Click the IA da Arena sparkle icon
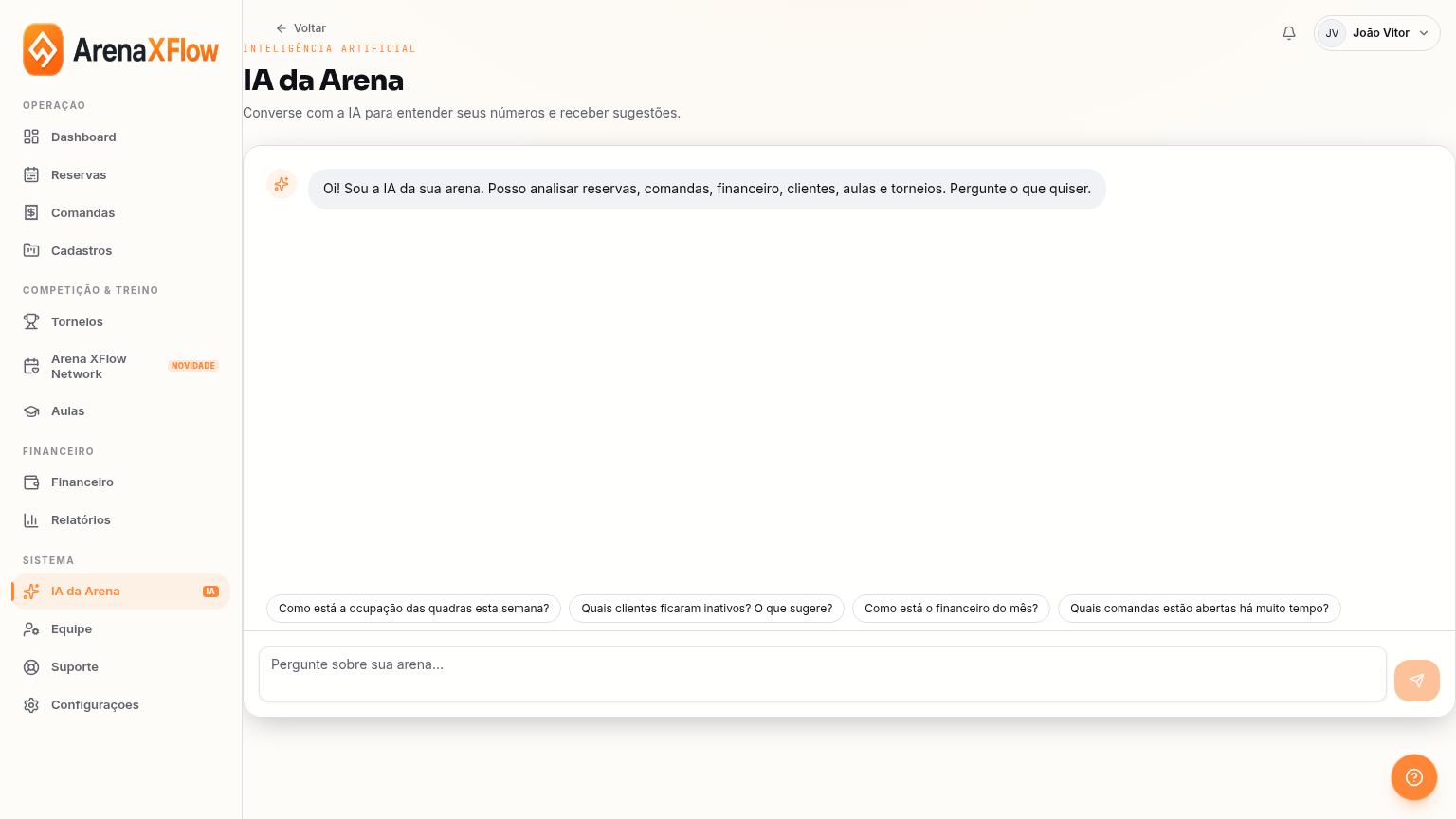 (31, 591)
